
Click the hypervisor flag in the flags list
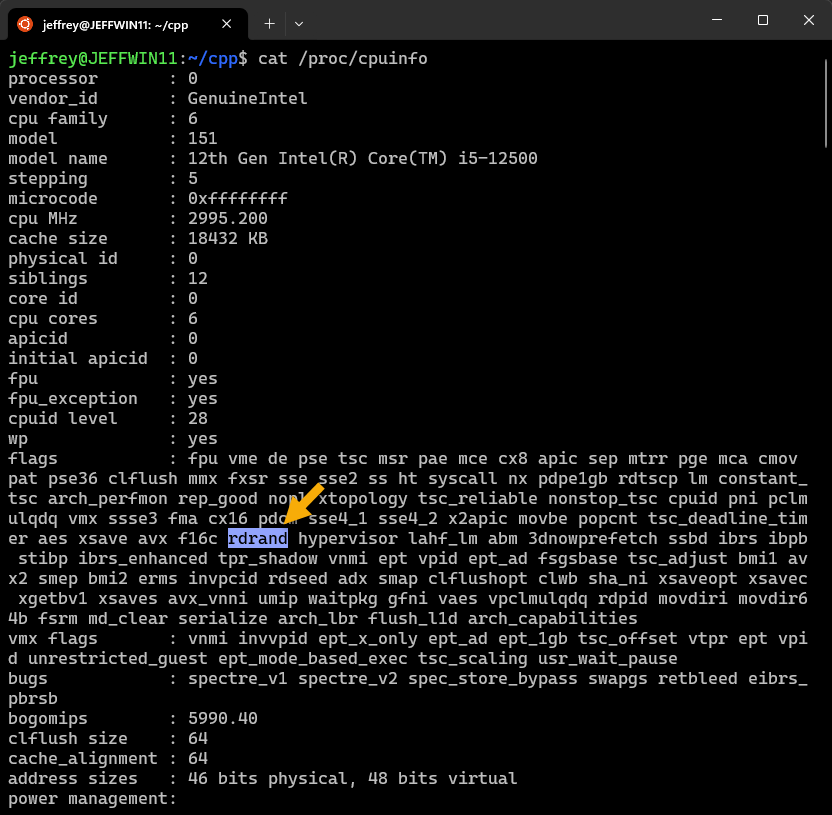pos(342,539)
